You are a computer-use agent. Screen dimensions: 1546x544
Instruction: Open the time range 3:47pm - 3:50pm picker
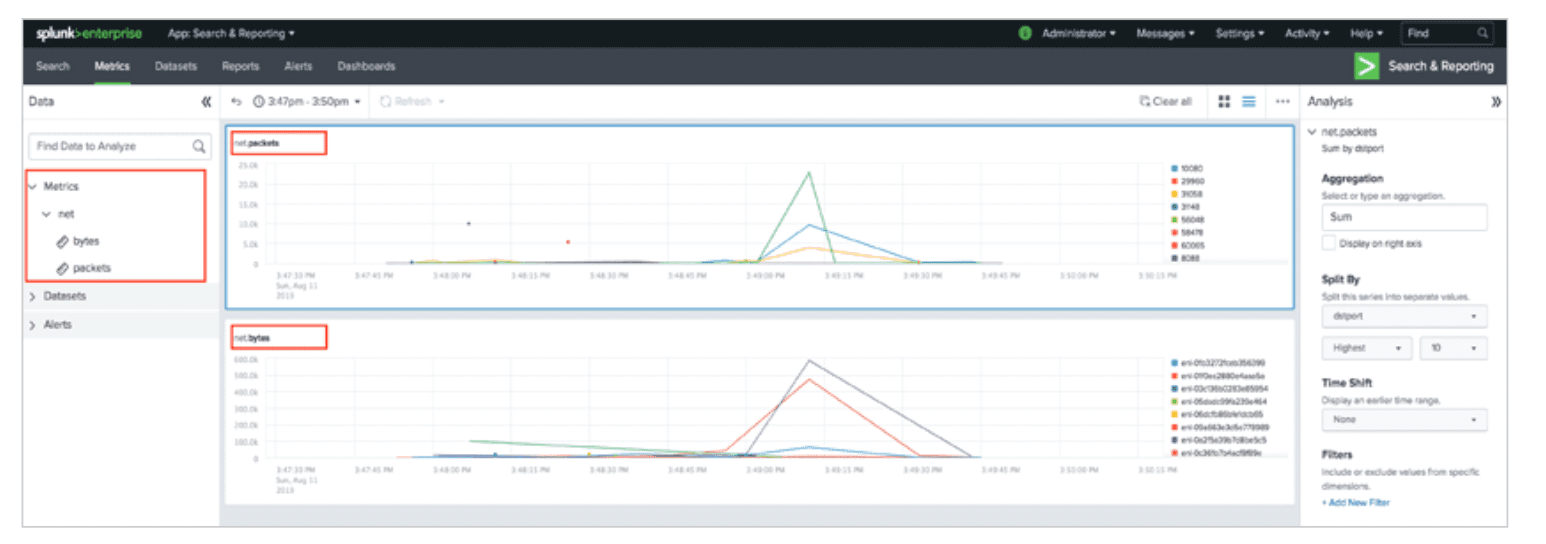coord(307,102)
